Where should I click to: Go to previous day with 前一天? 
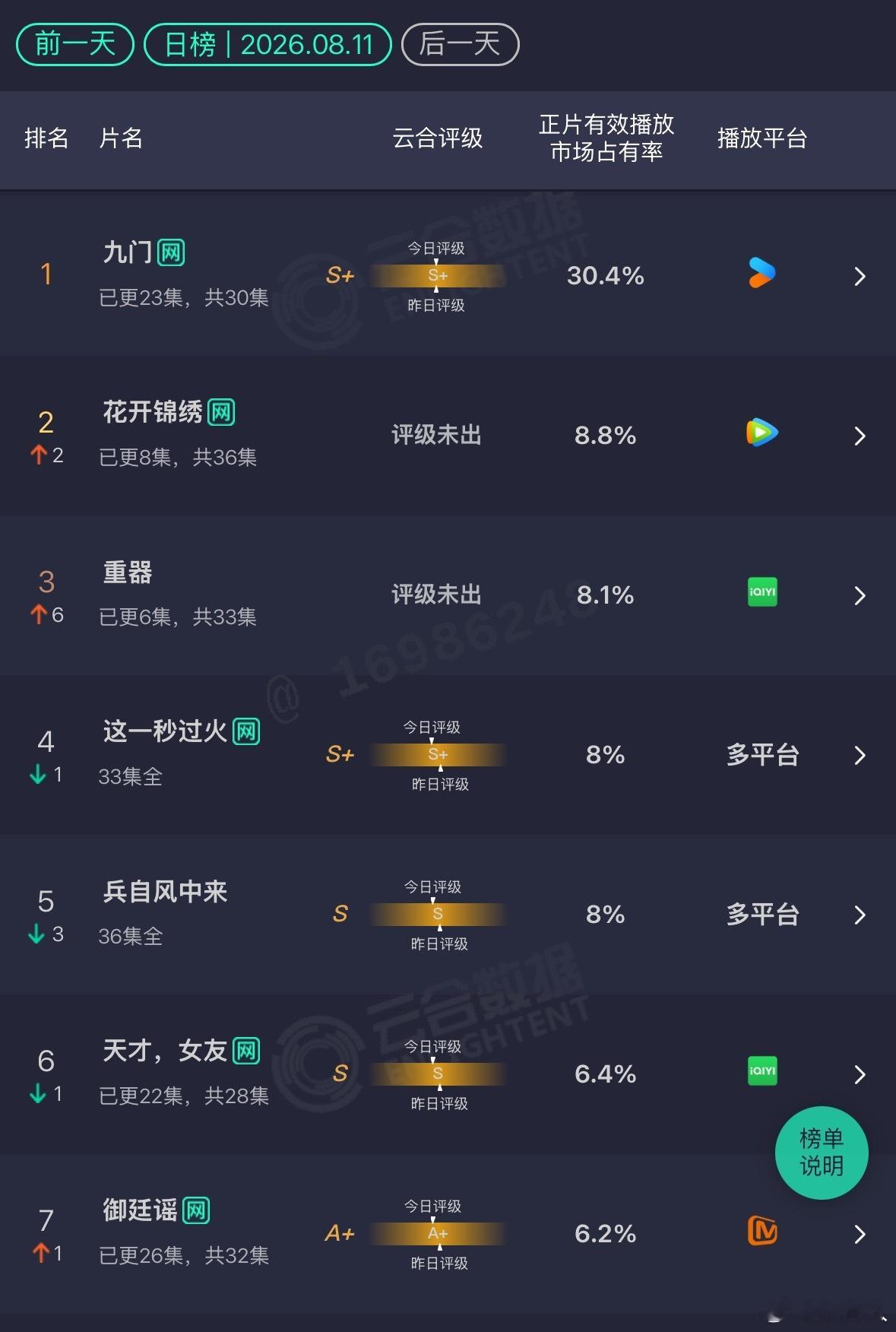[75, 44]
